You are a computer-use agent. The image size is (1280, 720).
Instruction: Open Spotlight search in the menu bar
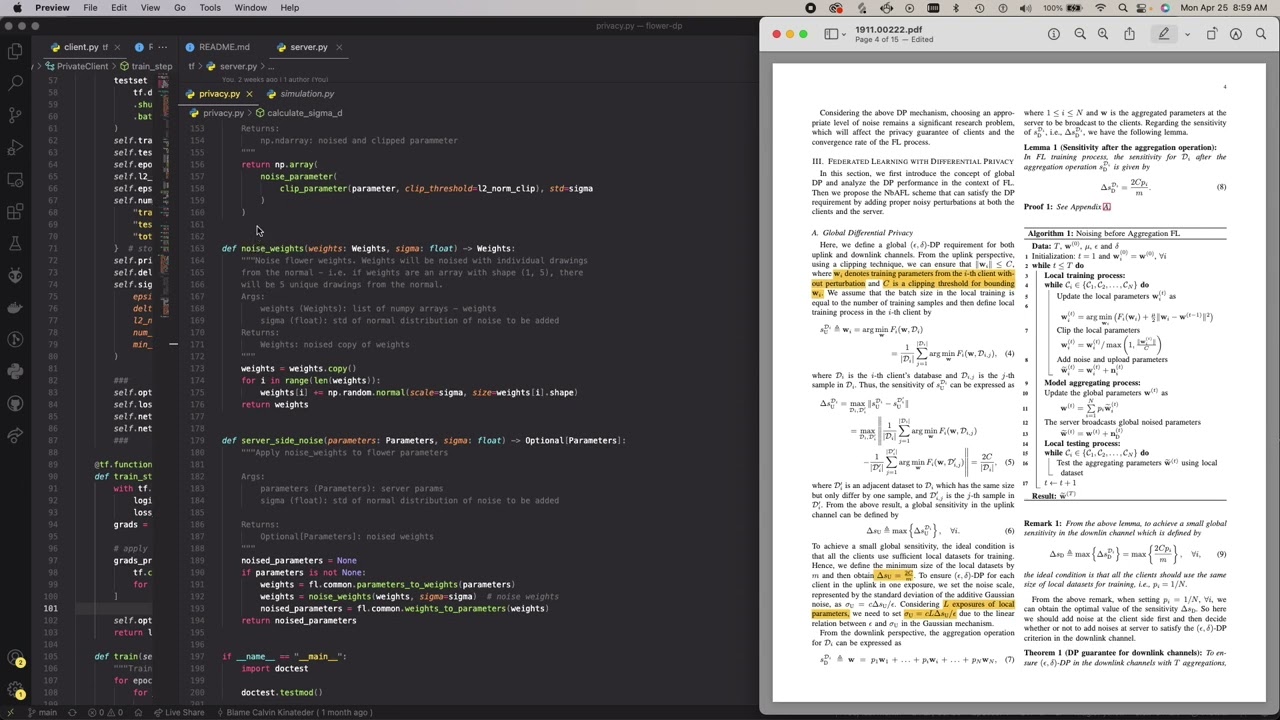point(1123,8)
